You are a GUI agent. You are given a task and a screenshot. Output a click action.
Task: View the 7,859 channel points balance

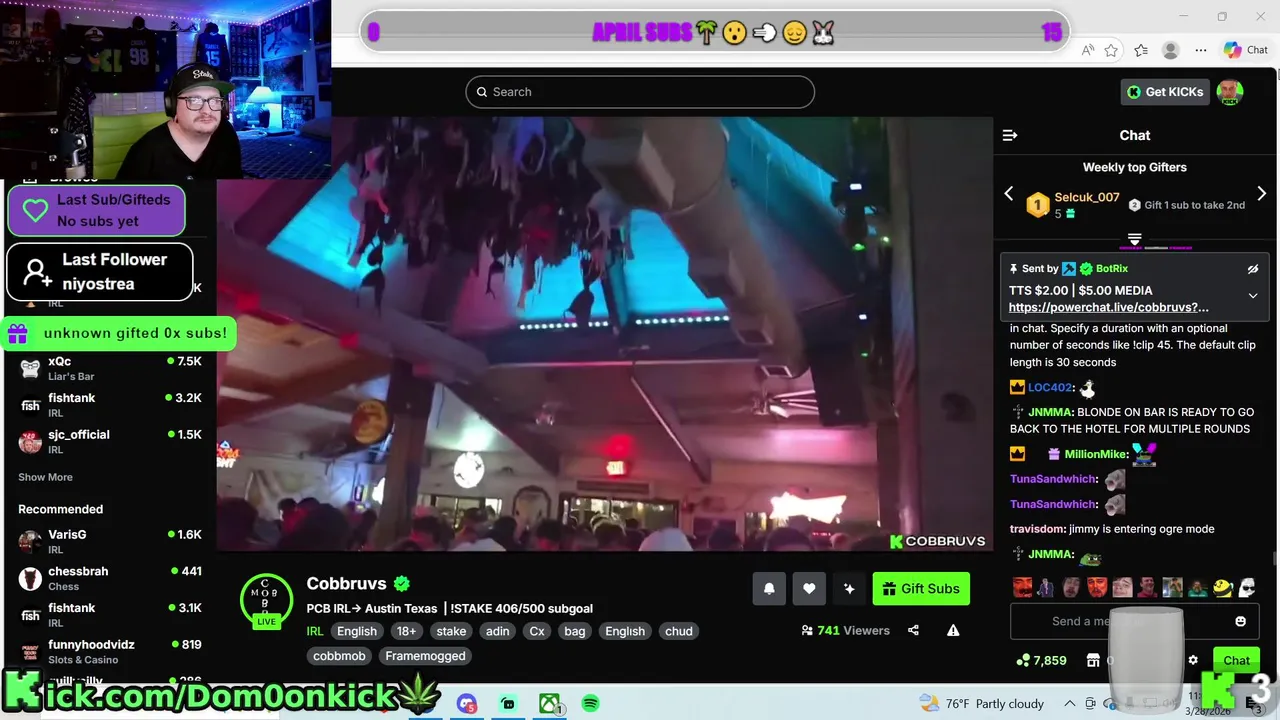[1041, 660]
